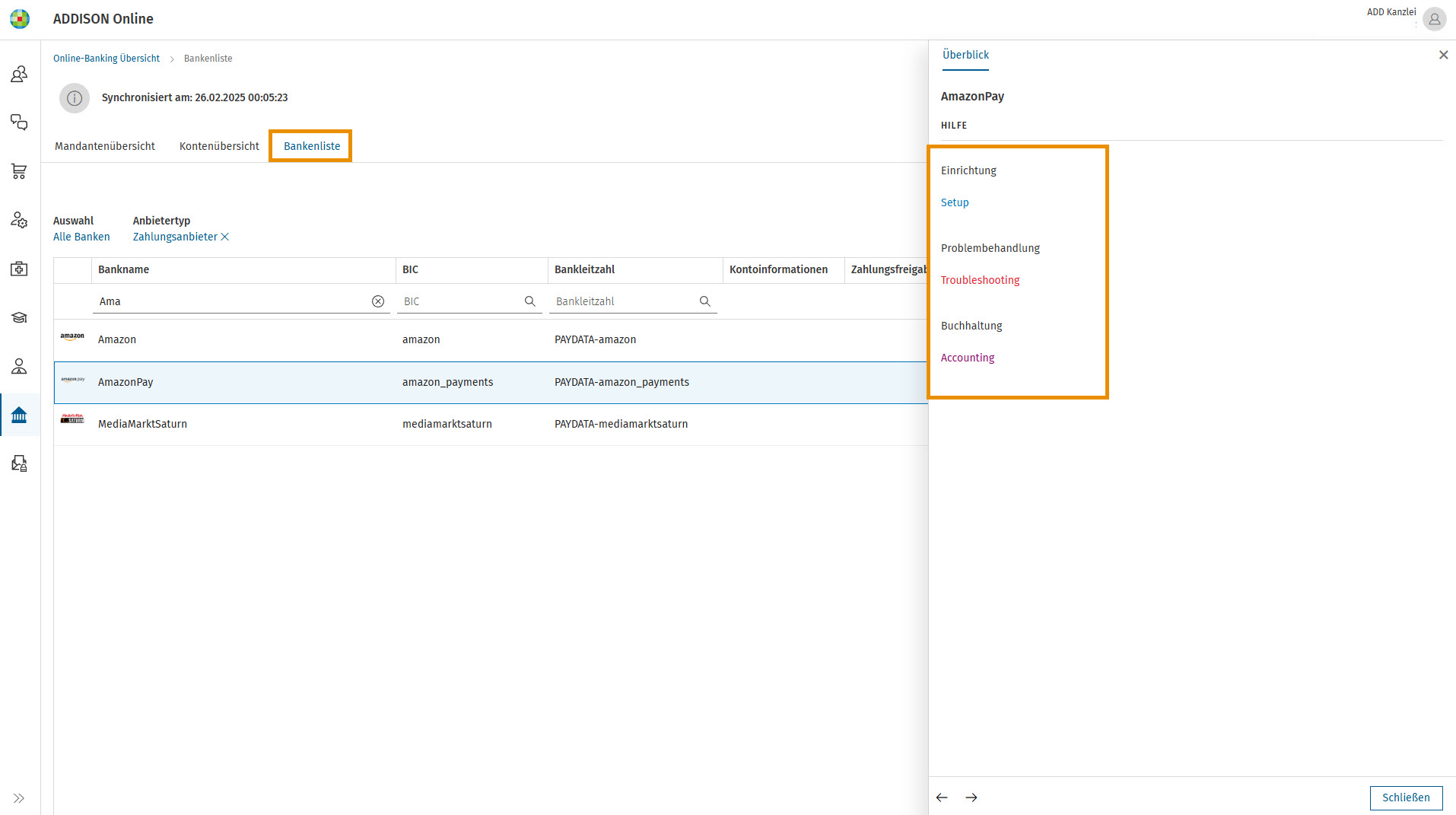Screen dimensions: 1456x815
Task: Click the 'PAYDATA-amazon_payments' cell
Action: tap(622, 382)
